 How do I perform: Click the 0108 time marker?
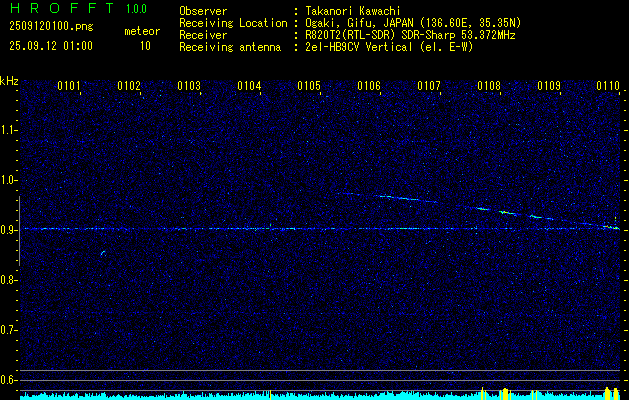click(x=489, y=86)
